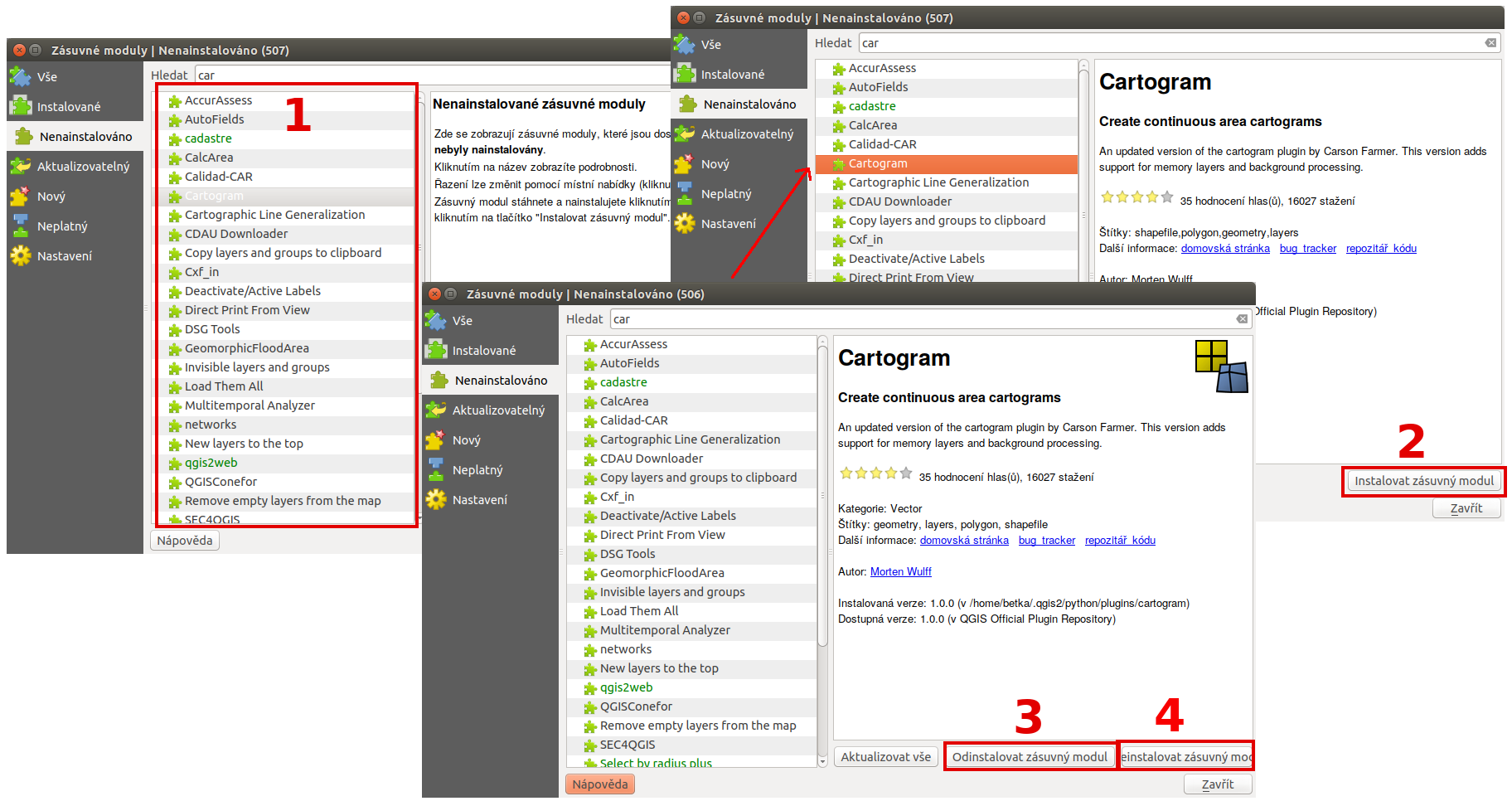The image size is (1512, 801).
Task: Open Nenainstalováno tab in the left window
Action: tap(75, 136)
